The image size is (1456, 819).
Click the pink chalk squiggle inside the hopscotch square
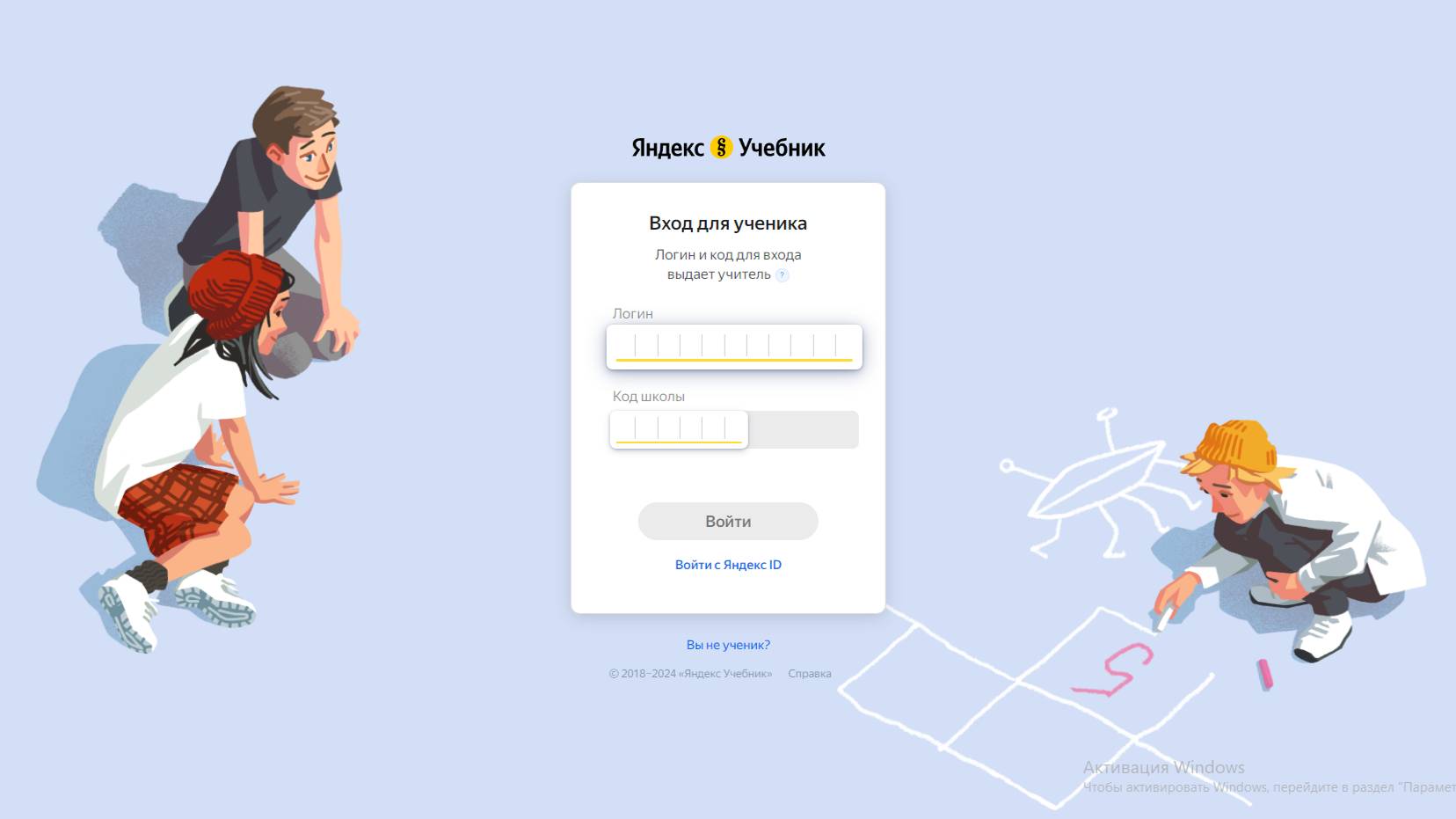pos(1114,669)
